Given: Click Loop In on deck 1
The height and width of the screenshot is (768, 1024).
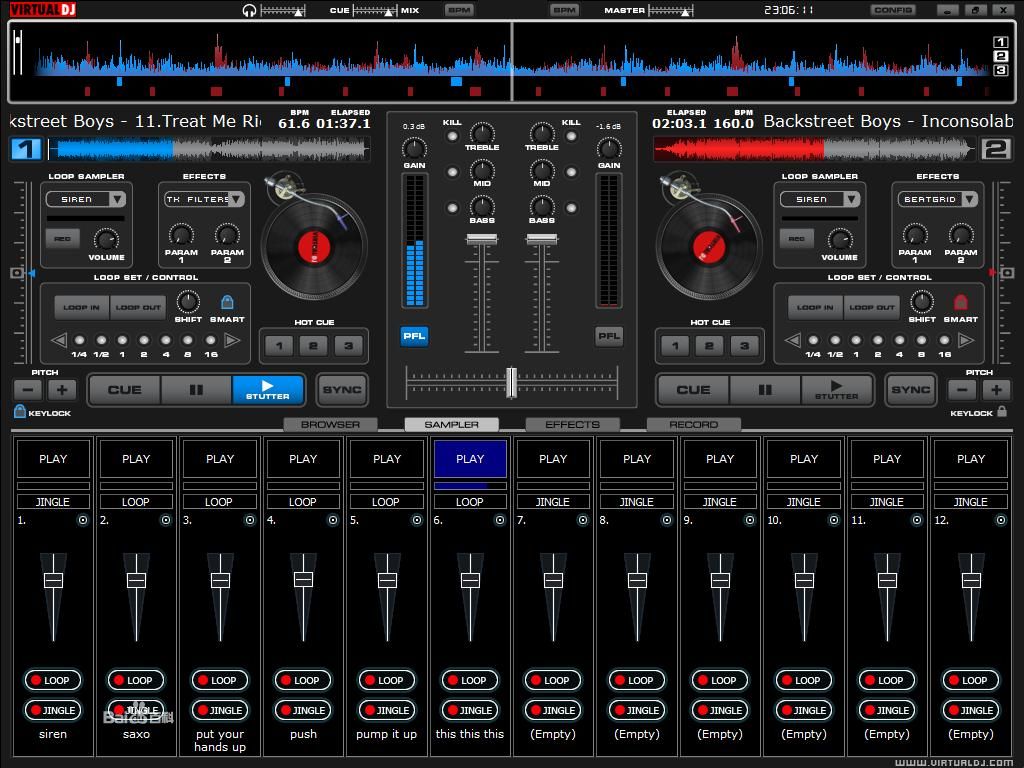Looking at the screenshot, I should pyautogui.click(x=82, y=308).
